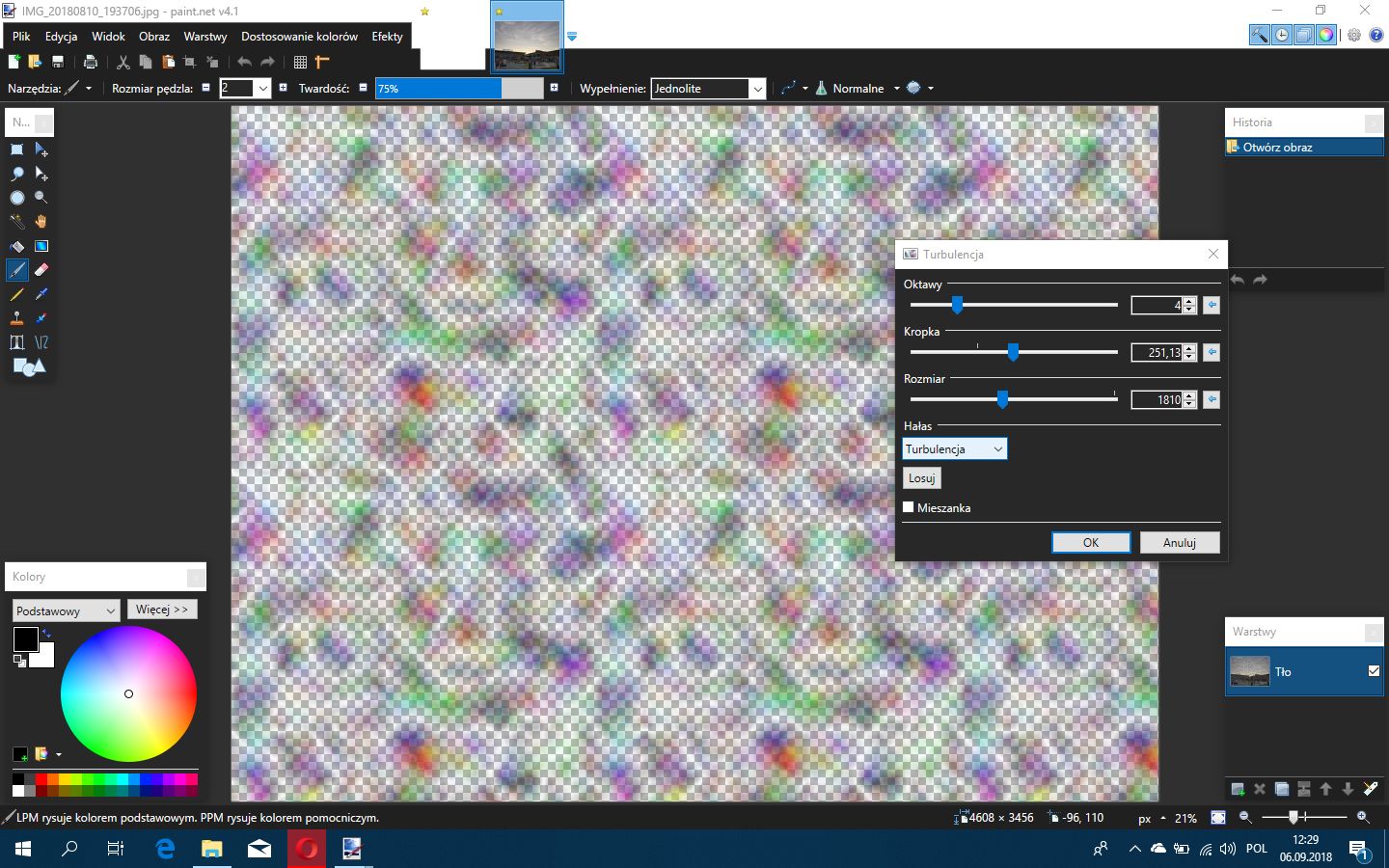Select the Paintbrush tool

[x=17, y=270]
